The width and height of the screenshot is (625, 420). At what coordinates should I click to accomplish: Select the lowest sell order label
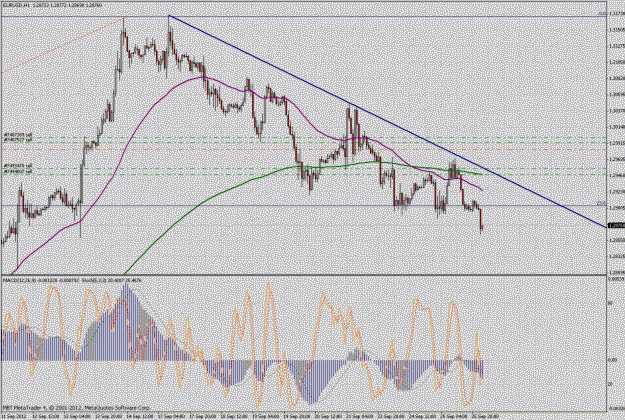(18, 171)
